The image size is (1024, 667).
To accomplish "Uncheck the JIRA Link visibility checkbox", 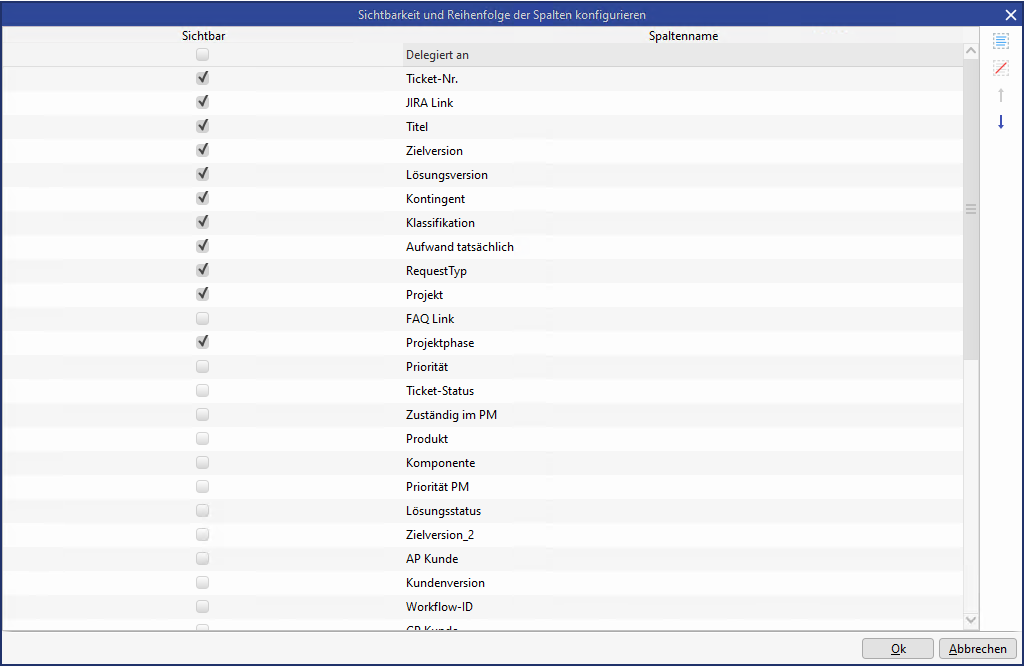I will click(x=203, y=102).
